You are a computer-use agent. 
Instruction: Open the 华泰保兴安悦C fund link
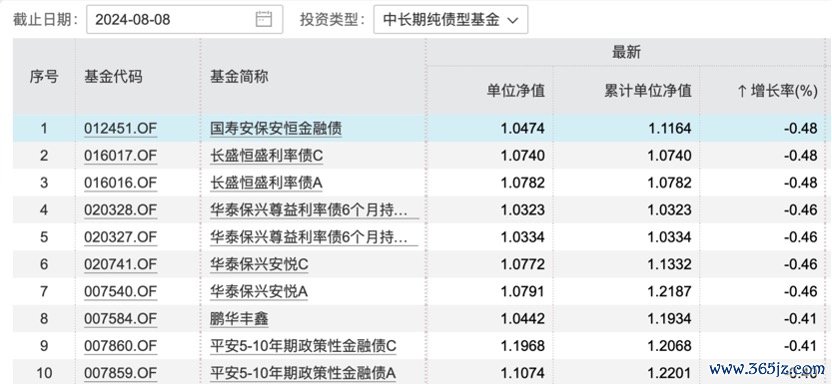coord(259,264)
